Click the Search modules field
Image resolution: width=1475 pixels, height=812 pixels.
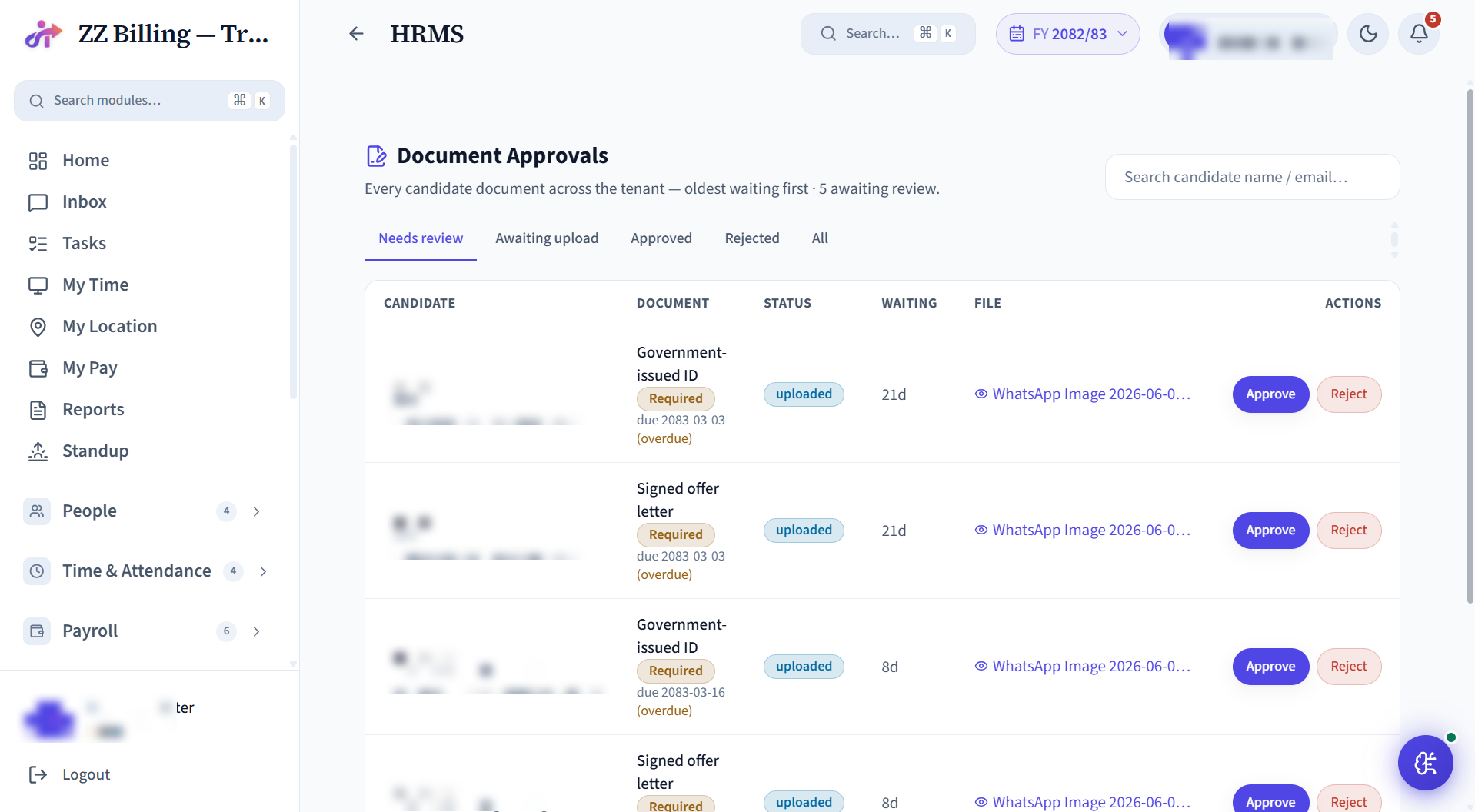coord(149,101)
